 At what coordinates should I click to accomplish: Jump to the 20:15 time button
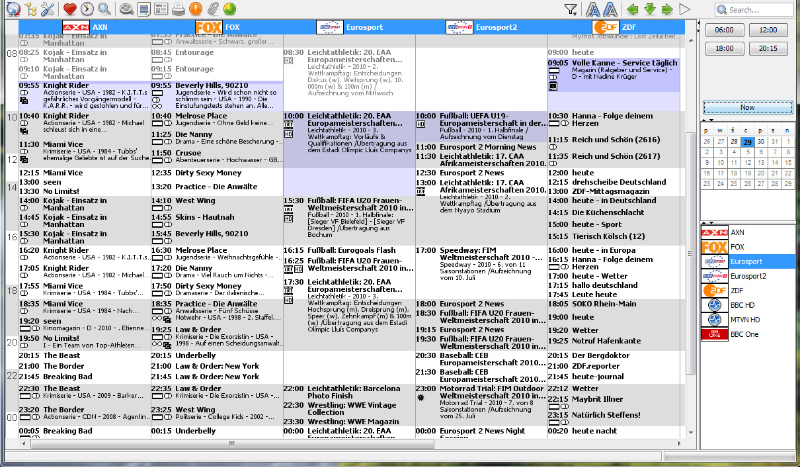coord(768,47)
